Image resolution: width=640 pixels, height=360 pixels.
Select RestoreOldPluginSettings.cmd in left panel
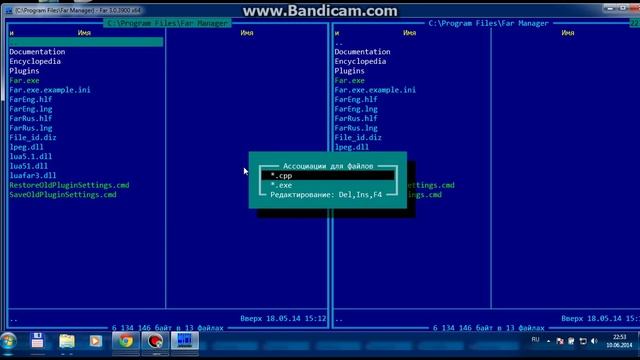[69, 185]
